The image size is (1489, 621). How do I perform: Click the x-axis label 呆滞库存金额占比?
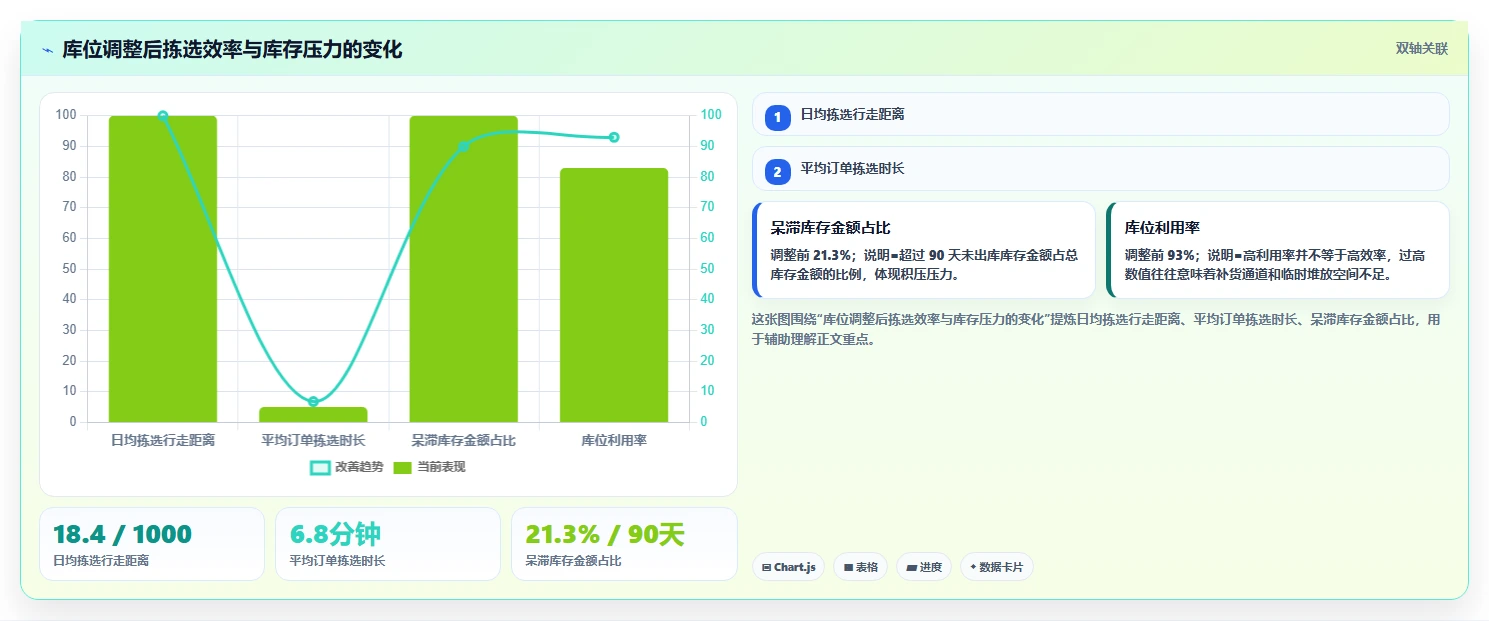[463, 440]
